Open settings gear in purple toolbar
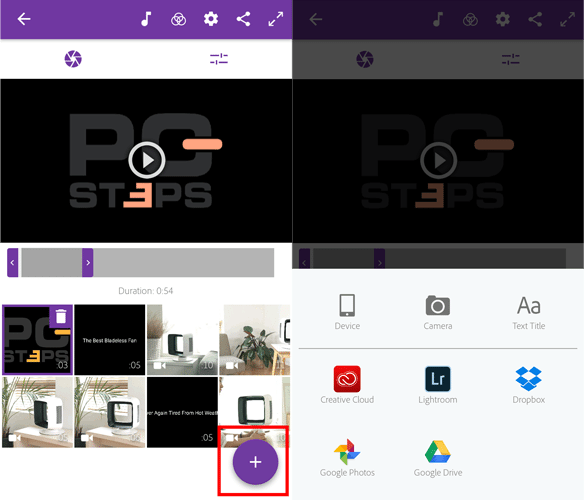The image size is (584, 500). [x=211, y=19]
